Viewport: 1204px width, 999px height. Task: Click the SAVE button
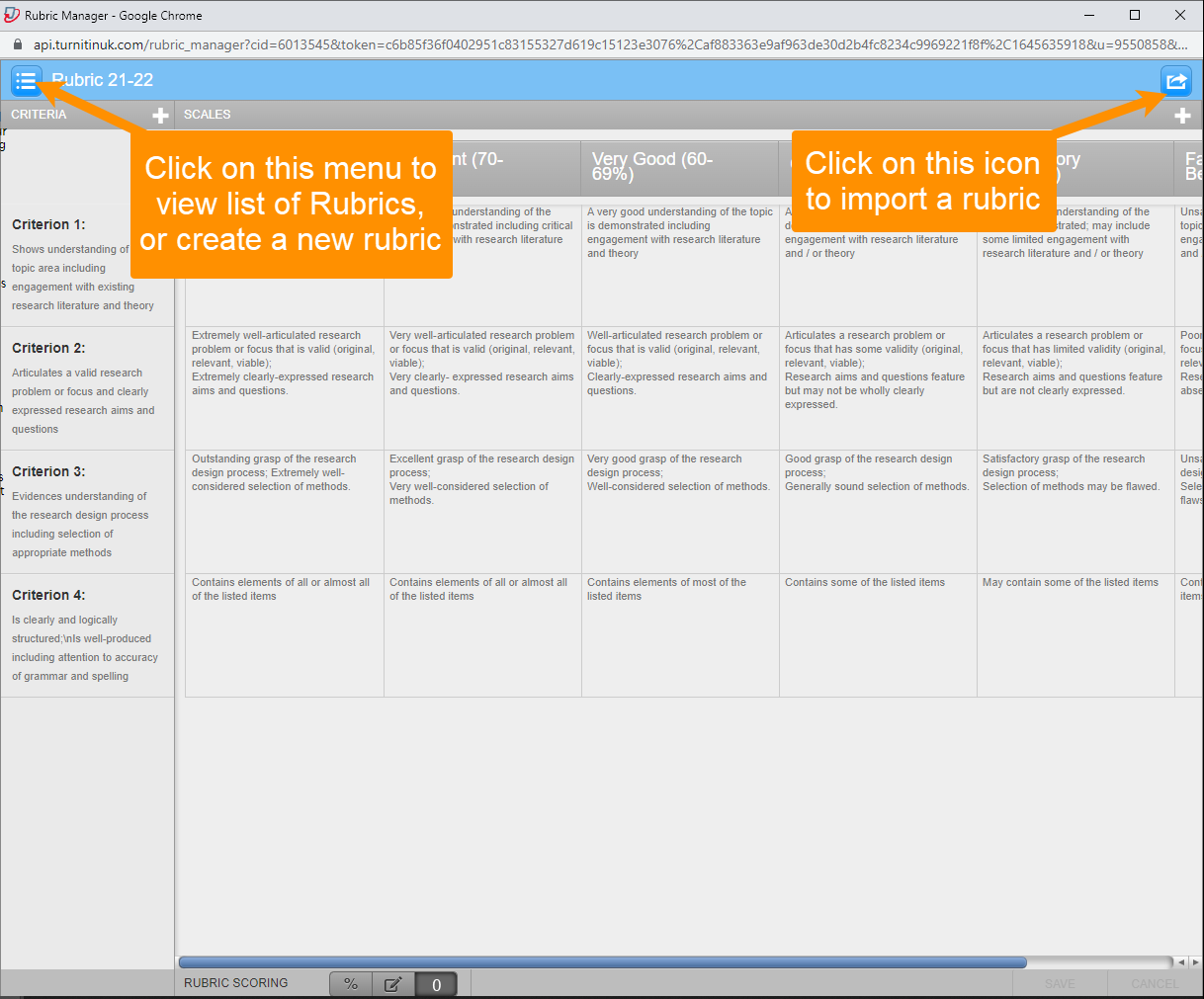pyautogui.click(x=1059, y=983)
